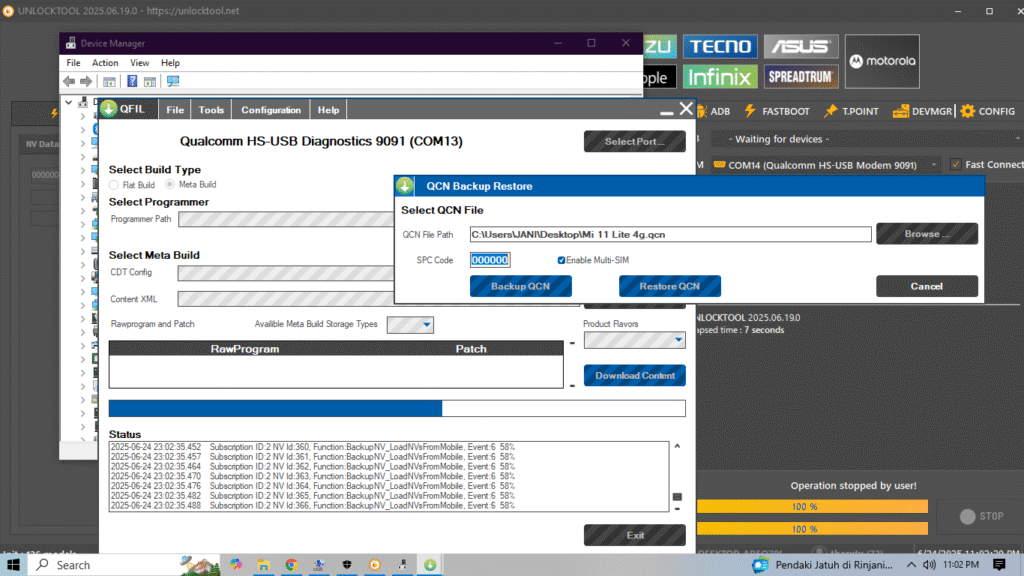The height and width of the screenshot is (576, 1024).
Task: Toggle the Fast Connect checkbox
Action: point(956,165)
